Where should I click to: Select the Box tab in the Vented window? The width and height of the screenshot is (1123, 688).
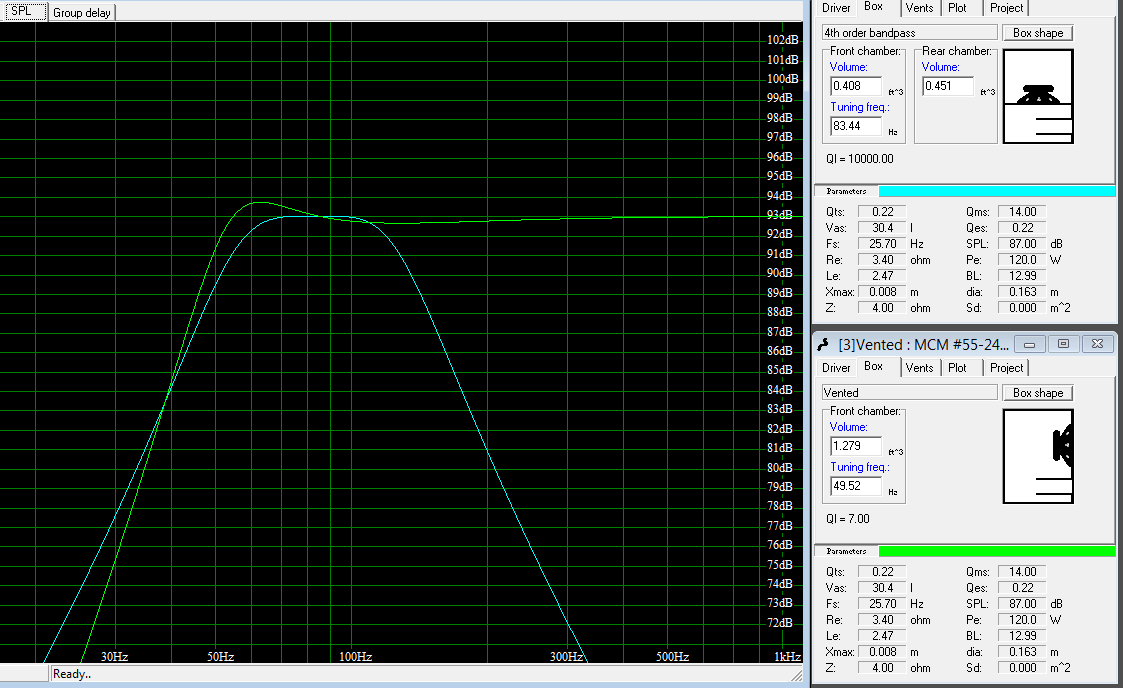pyautogui.click(x=873, y=366)
